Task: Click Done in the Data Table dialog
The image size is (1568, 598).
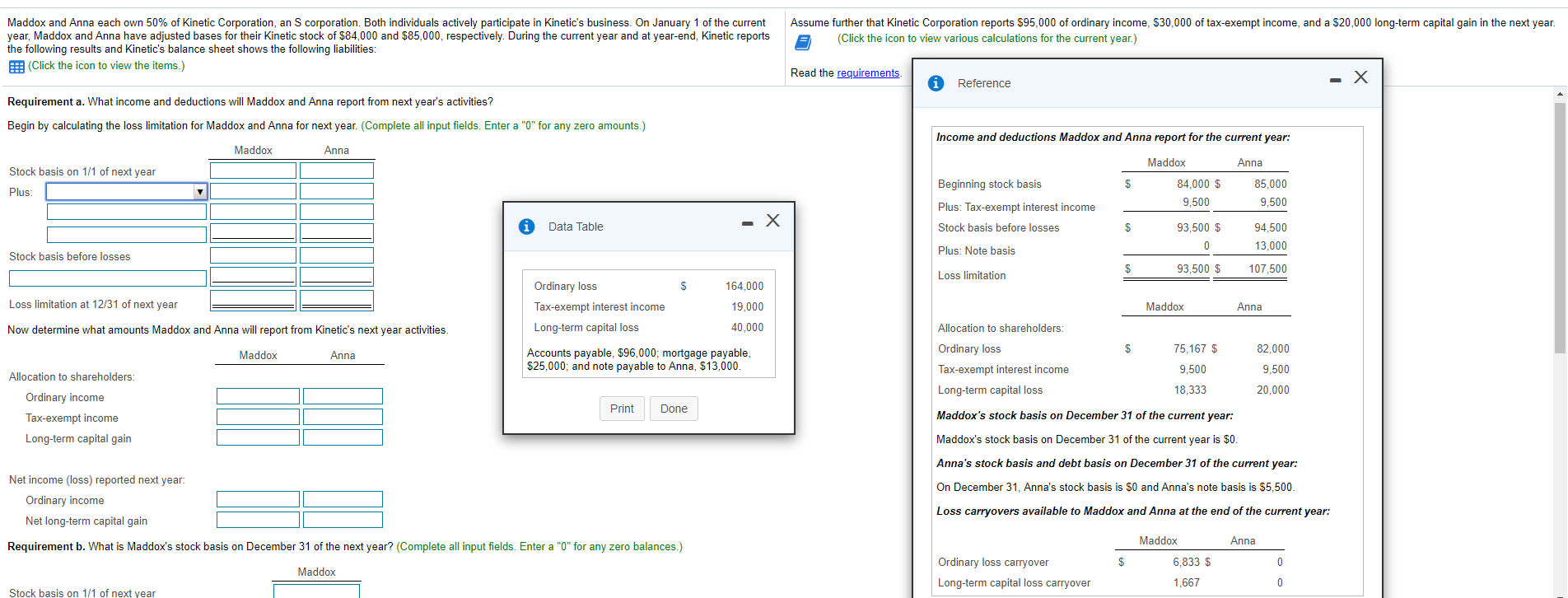Action: coord(674,409)
